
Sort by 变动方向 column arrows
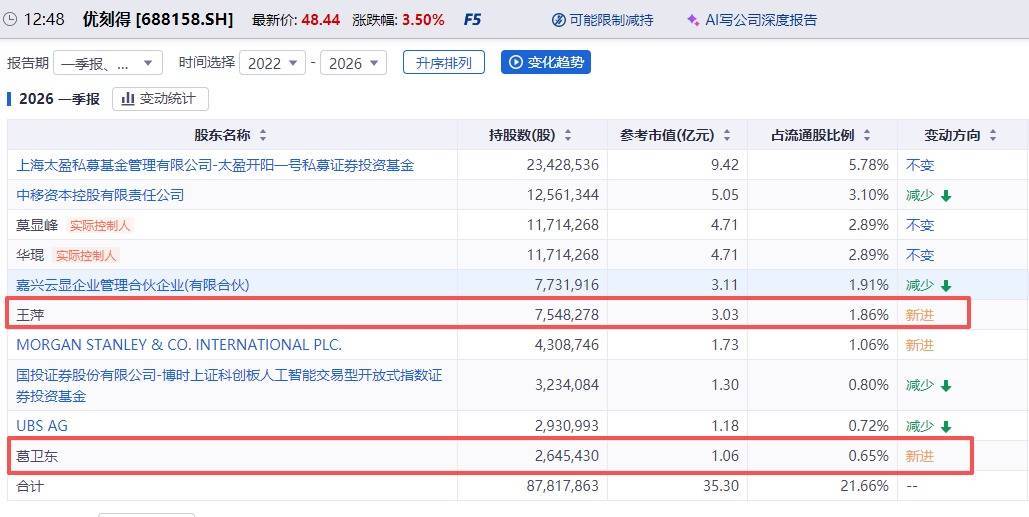pos(989,135)
